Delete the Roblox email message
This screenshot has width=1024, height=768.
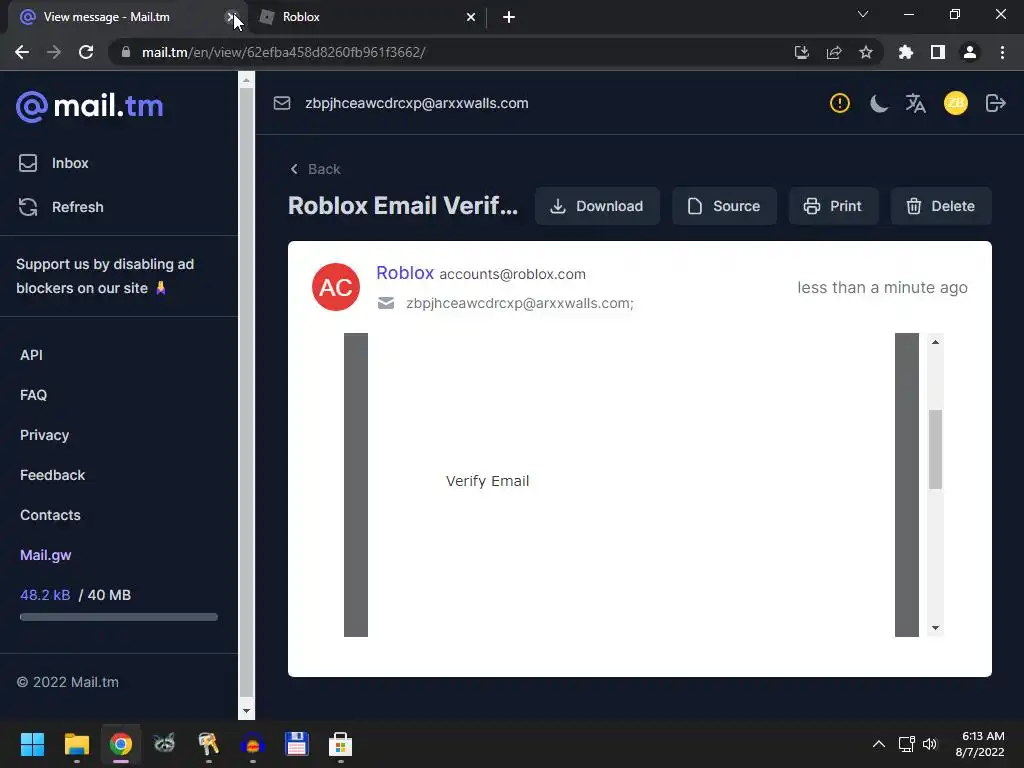point(940,206)
